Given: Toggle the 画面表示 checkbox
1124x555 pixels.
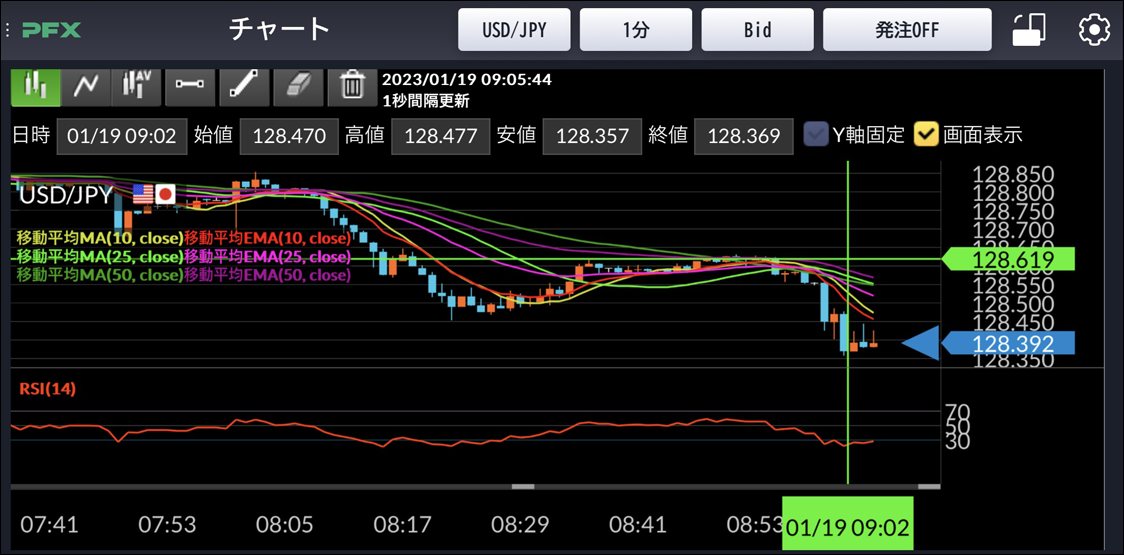Looking at the screenshot, I should coord(925,134).
